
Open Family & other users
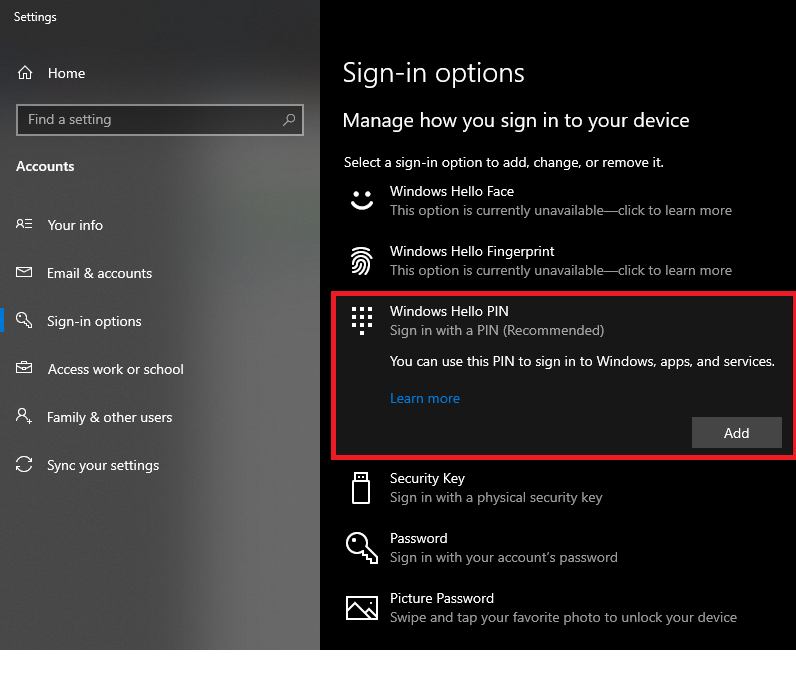(110, 417)
